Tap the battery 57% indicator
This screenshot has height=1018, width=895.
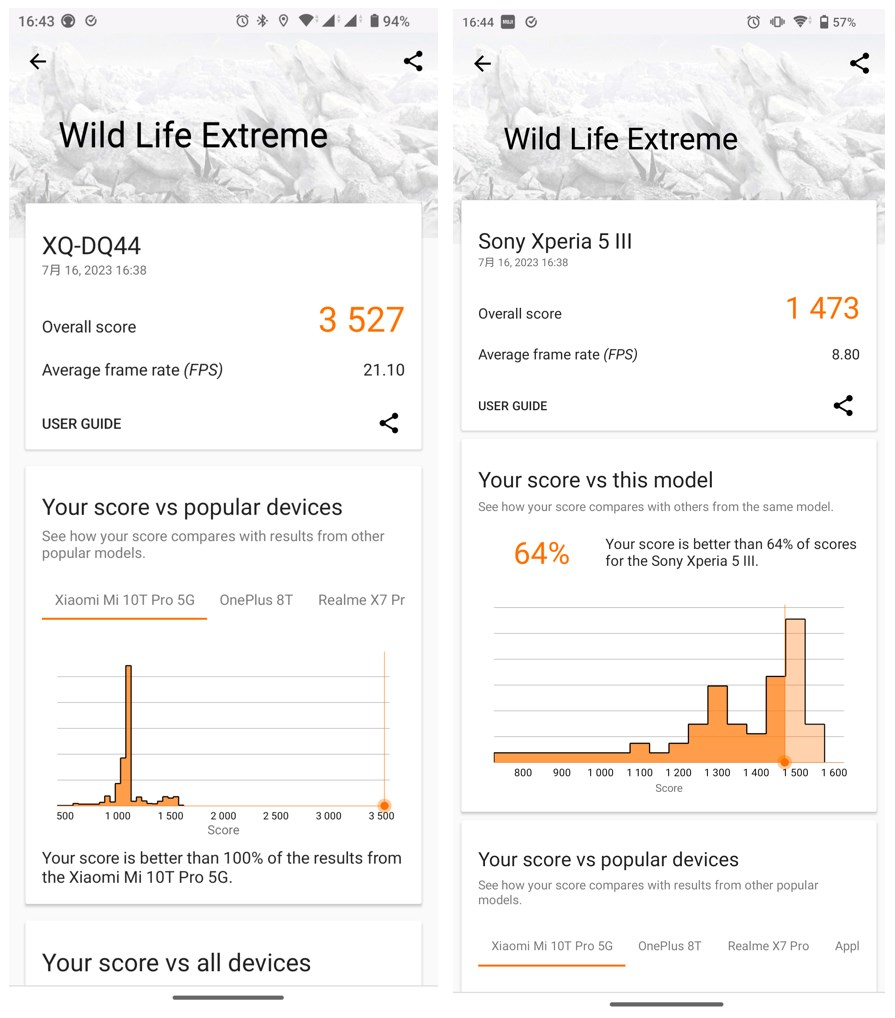point(837,22)
